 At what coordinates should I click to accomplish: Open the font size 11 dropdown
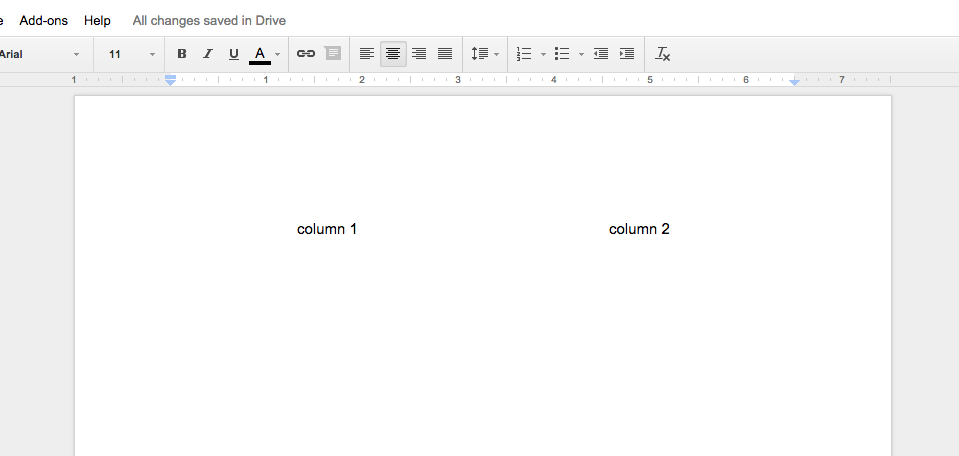[x=131, y=54]
